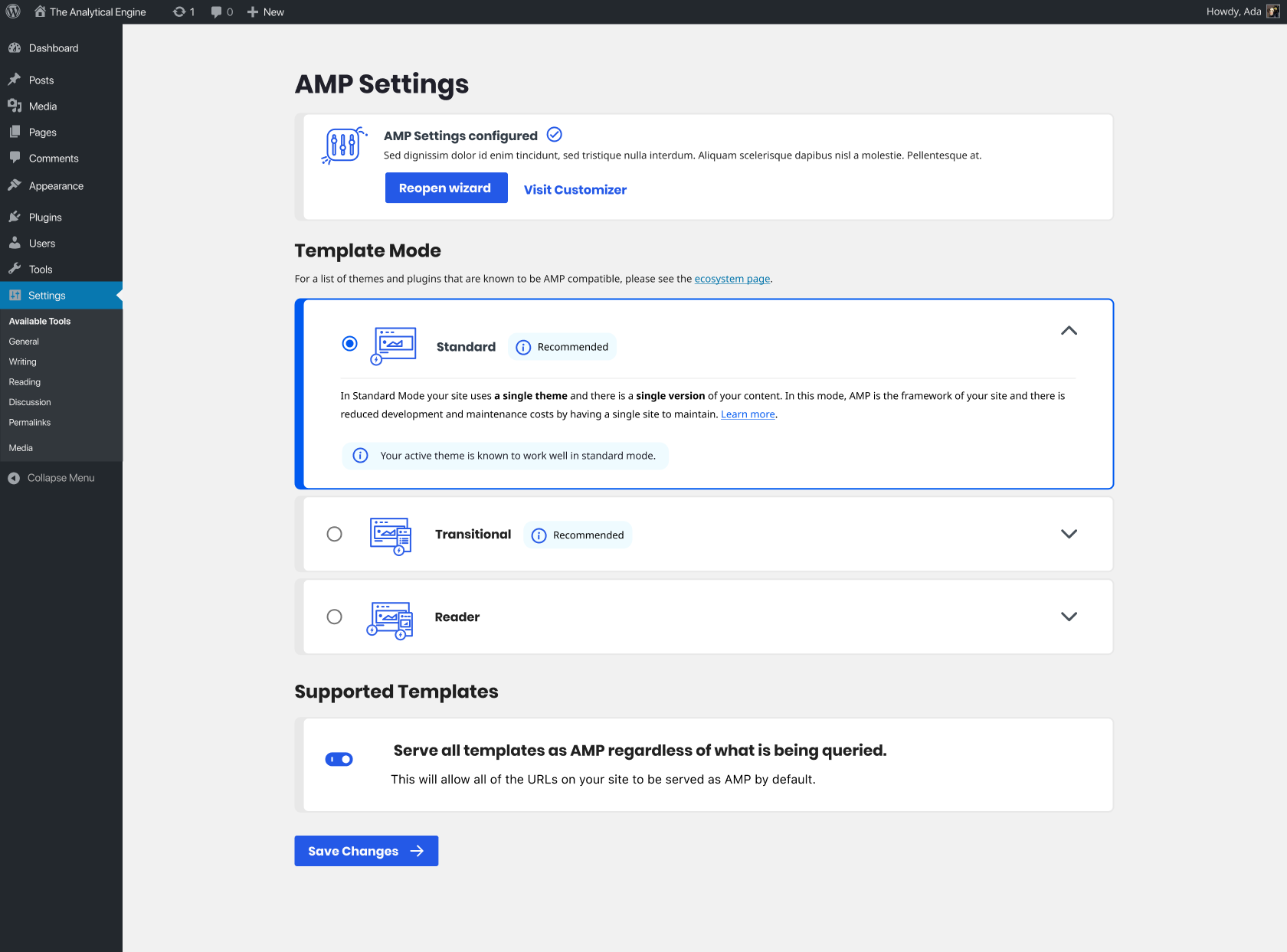Viewport: 1287px width, 952px height.
Task: Click the info icon beside active theme notice
Action: coord(360,456)
